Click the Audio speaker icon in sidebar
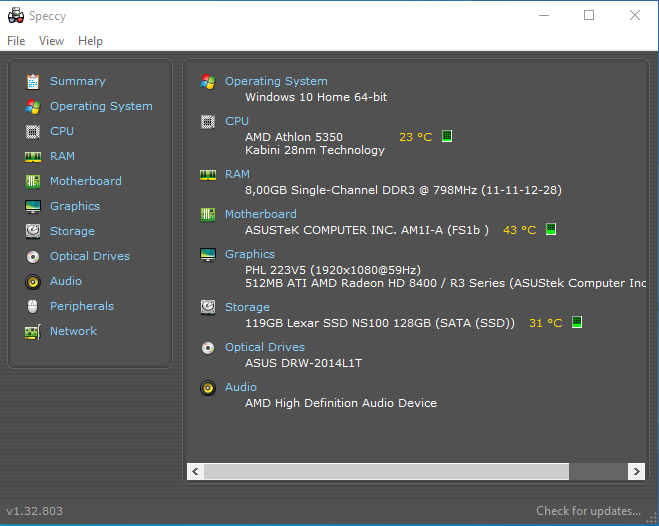 (33, 281)
